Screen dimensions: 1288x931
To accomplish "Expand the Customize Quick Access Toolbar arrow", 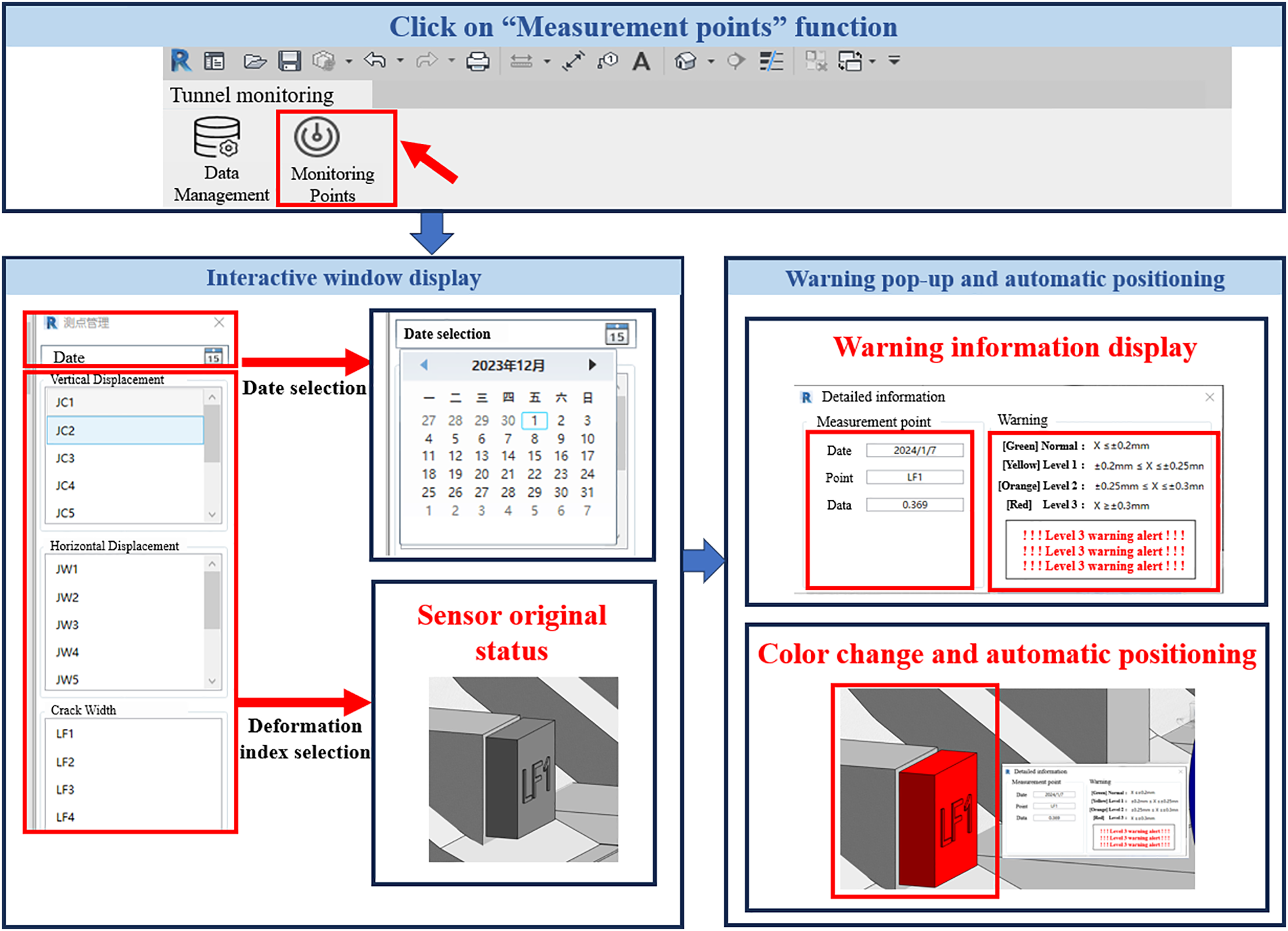I will click(894, 60).
